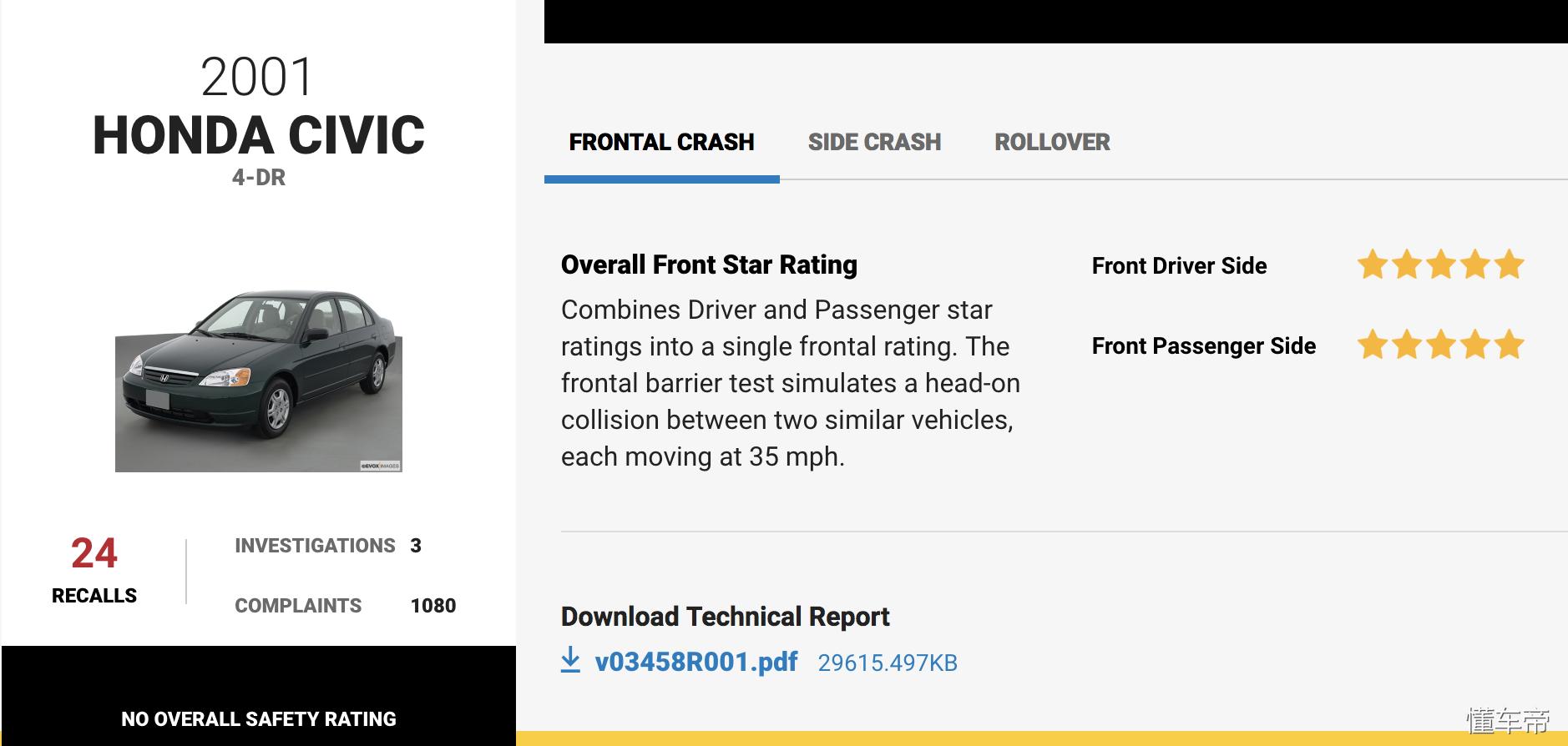Click the Honda Civic car photo
The height and width of the screenshot is (746, 1568).
click(259, 381)
